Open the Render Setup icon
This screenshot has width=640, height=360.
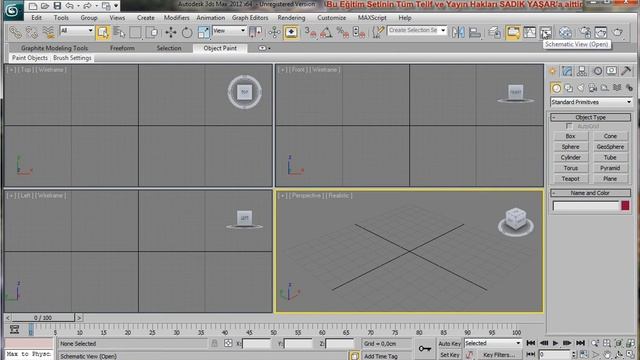click(585, 32)
